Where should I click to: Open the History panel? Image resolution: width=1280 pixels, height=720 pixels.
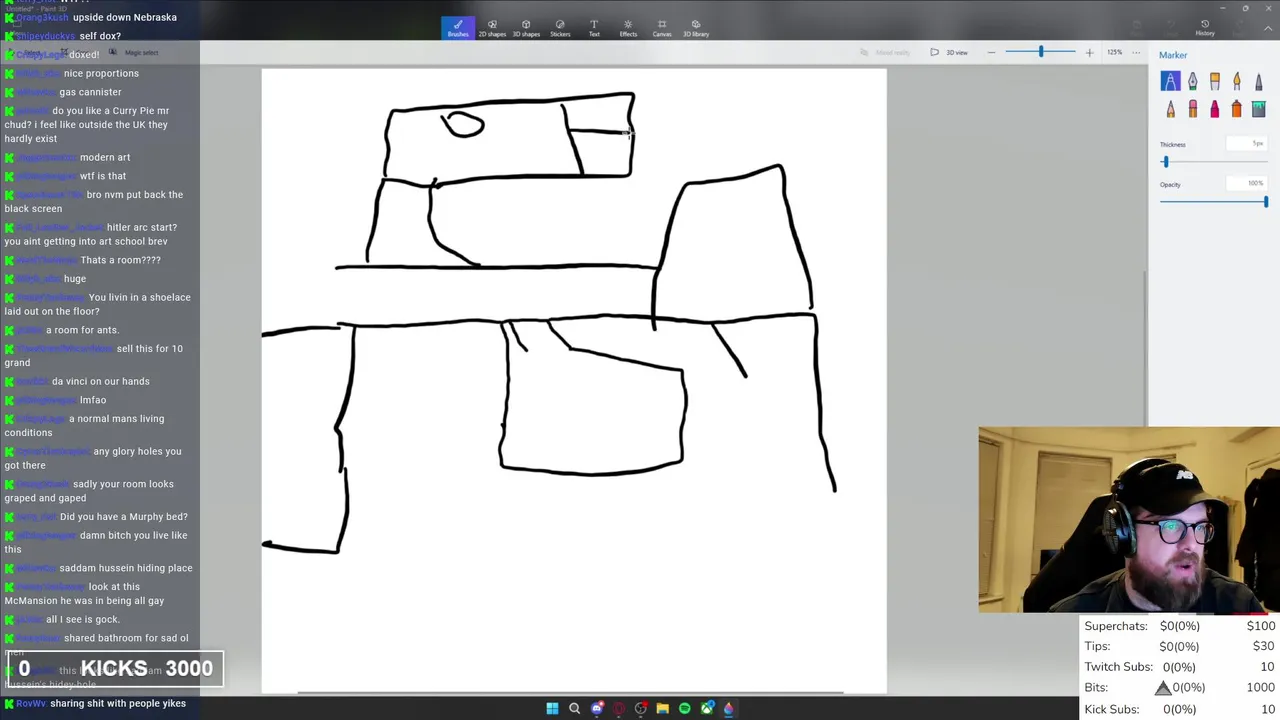point(1205,28)
